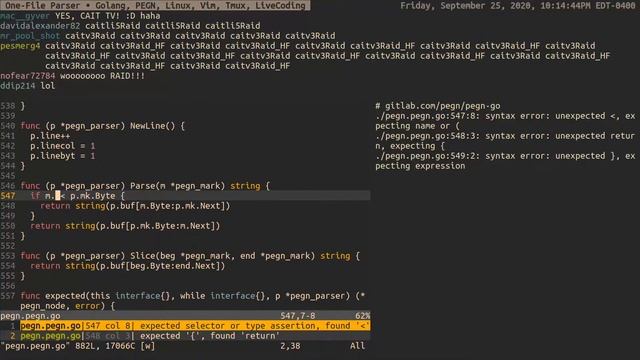Click the '62%' scroll percentage indicator
This screenshot has width=640, height=360.
pyautogui.click(x=362, y=316)
